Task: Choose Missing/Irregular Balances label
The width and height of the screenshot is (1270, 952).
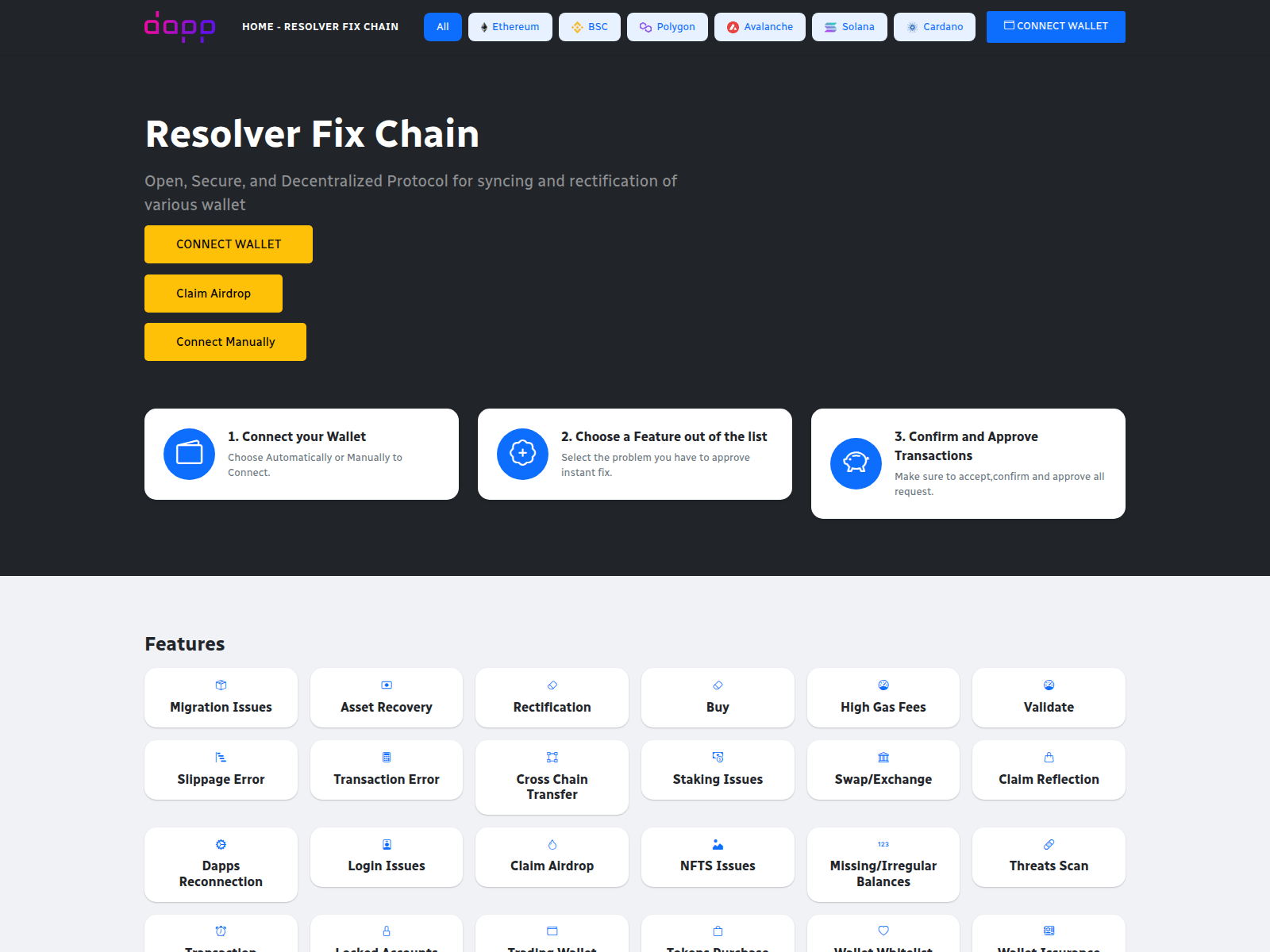Action: pyautogui.click(x=883, y=873)
